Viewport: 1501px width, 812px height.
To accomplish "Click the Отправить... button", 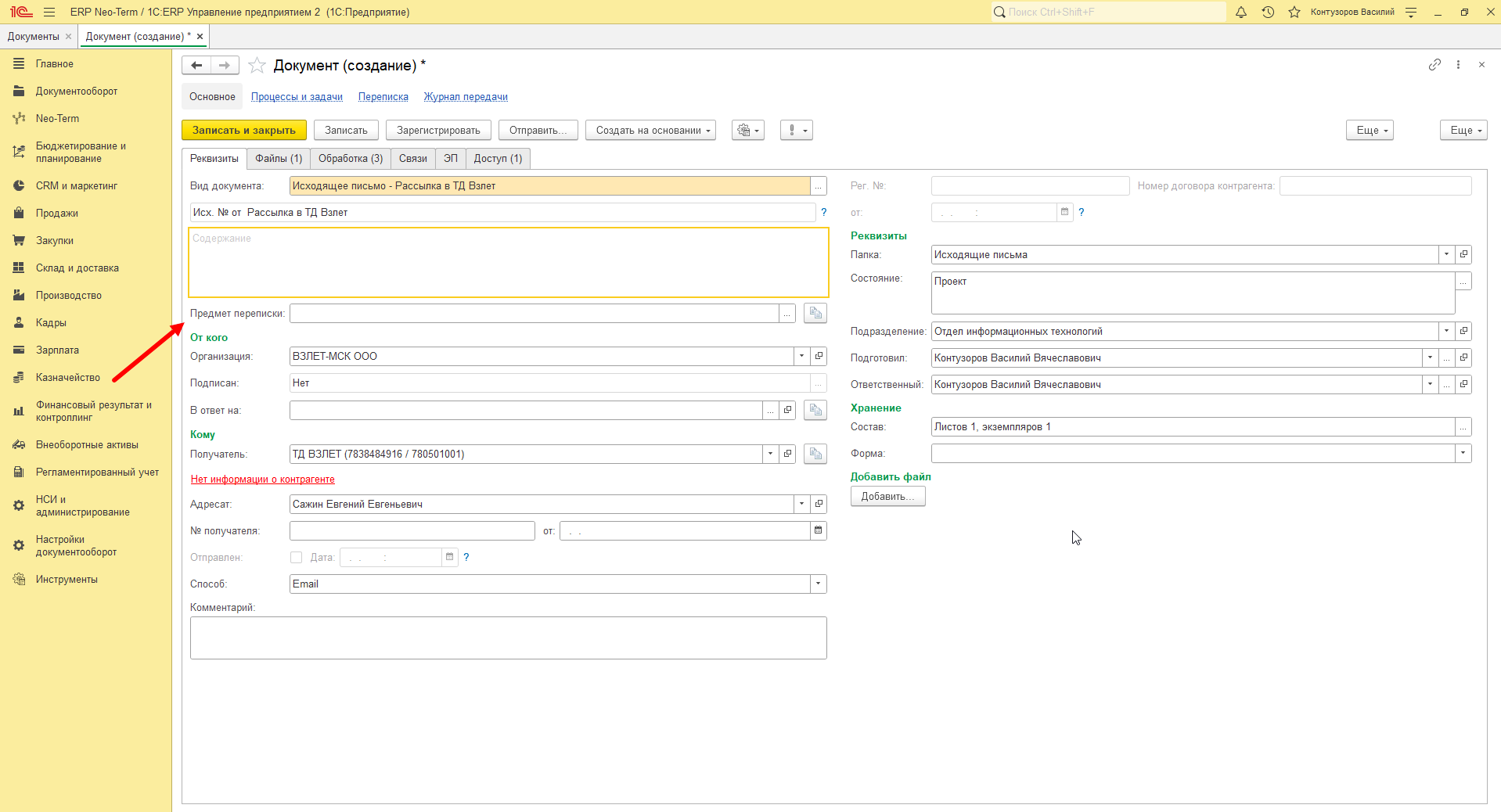I will point(538,131).
